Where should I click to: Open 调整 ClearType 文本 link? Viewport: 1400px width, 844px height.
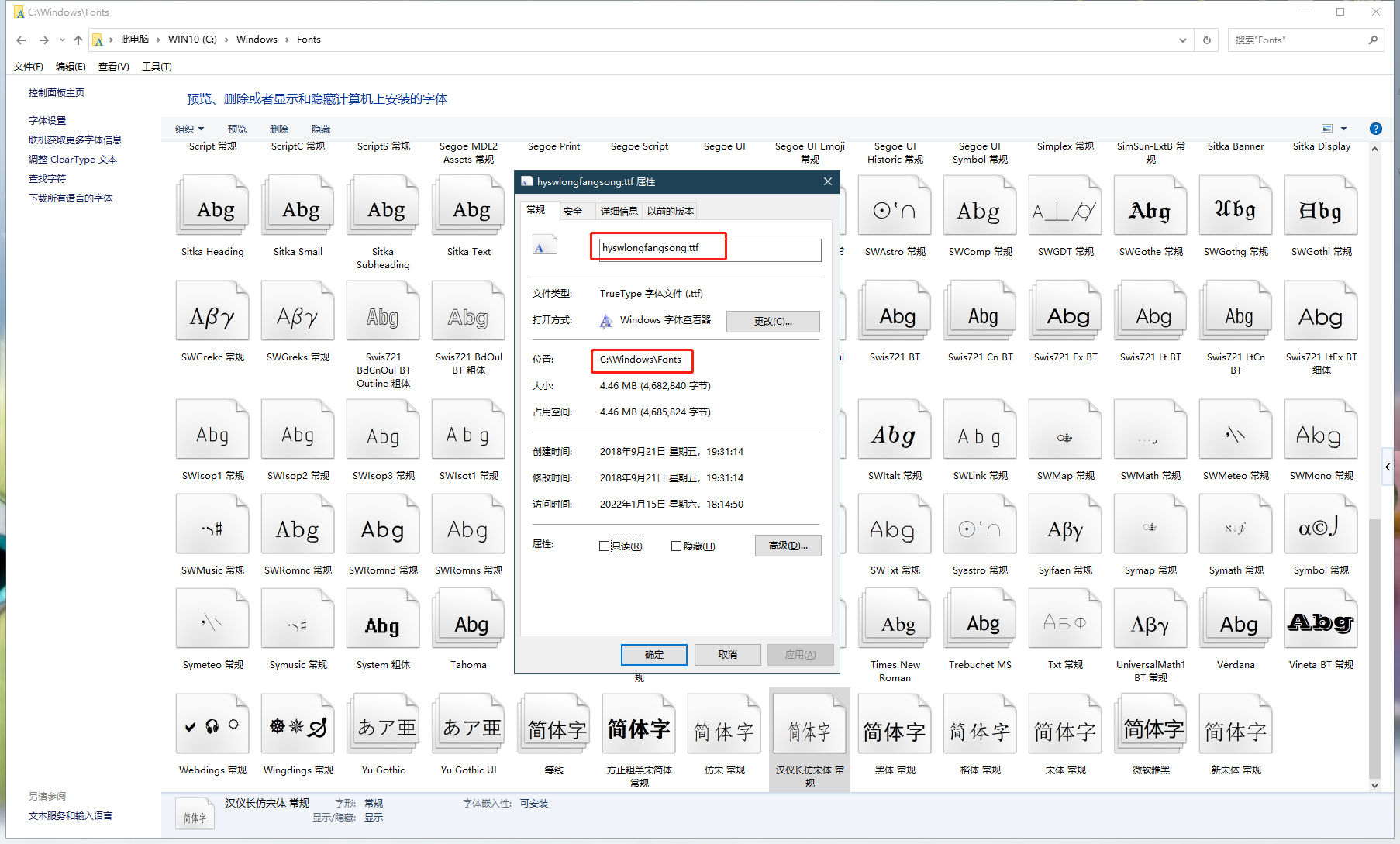click(x=73, y=159)
